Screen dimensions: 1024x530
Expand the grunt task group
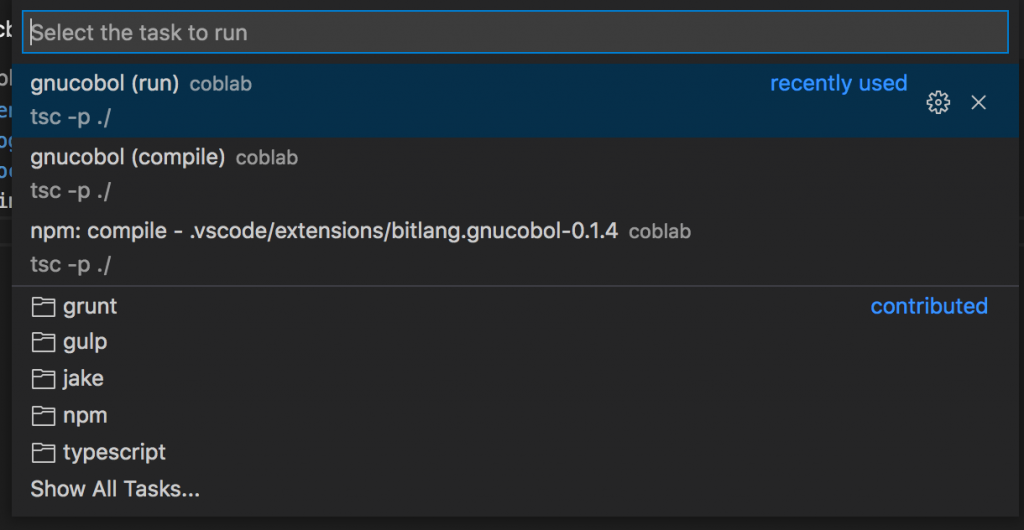[x=515, y=306]
